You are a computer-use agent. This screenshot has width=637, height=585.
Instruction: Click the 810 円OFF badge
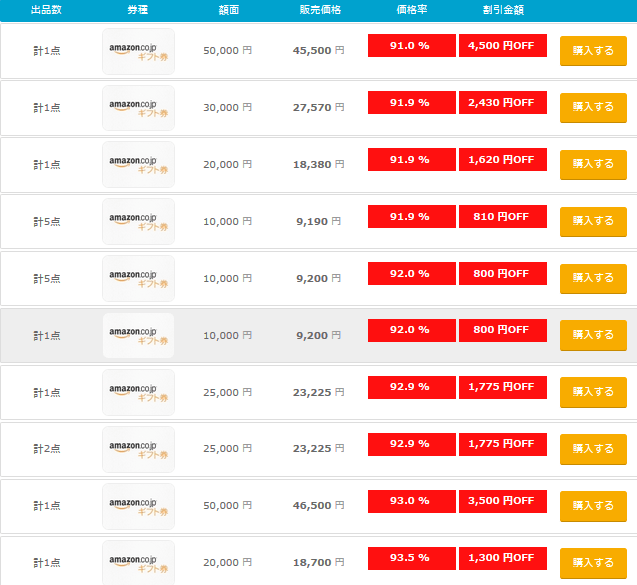(503, 217)
